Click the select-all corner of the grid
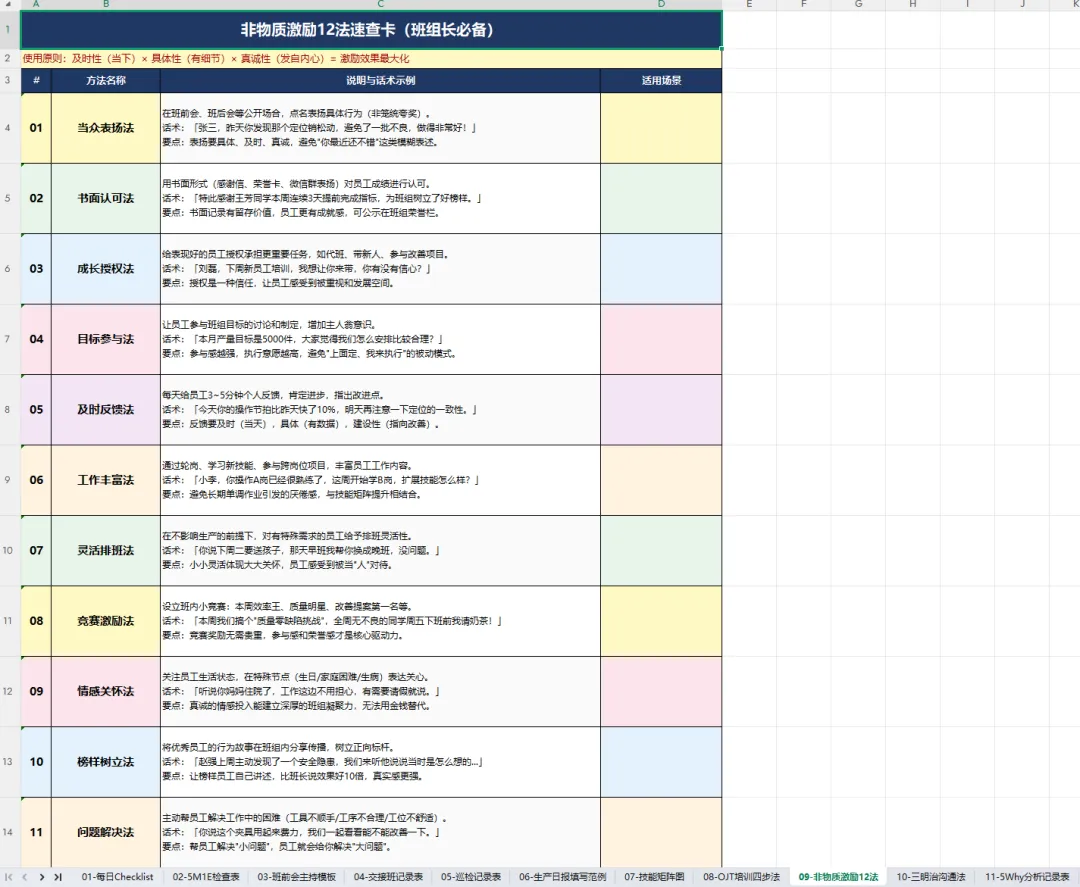Image resolution: width=1080 pixels, height=887 pixels. point(10,4)
